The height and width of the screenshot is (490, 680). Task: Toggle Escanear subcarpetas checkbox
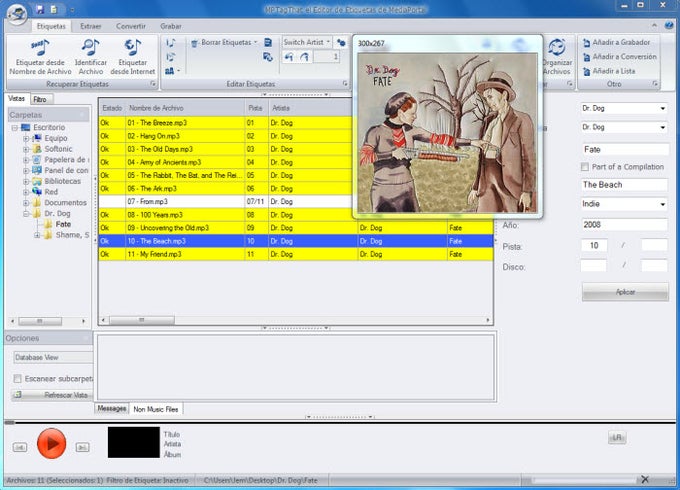coord(17,379)
